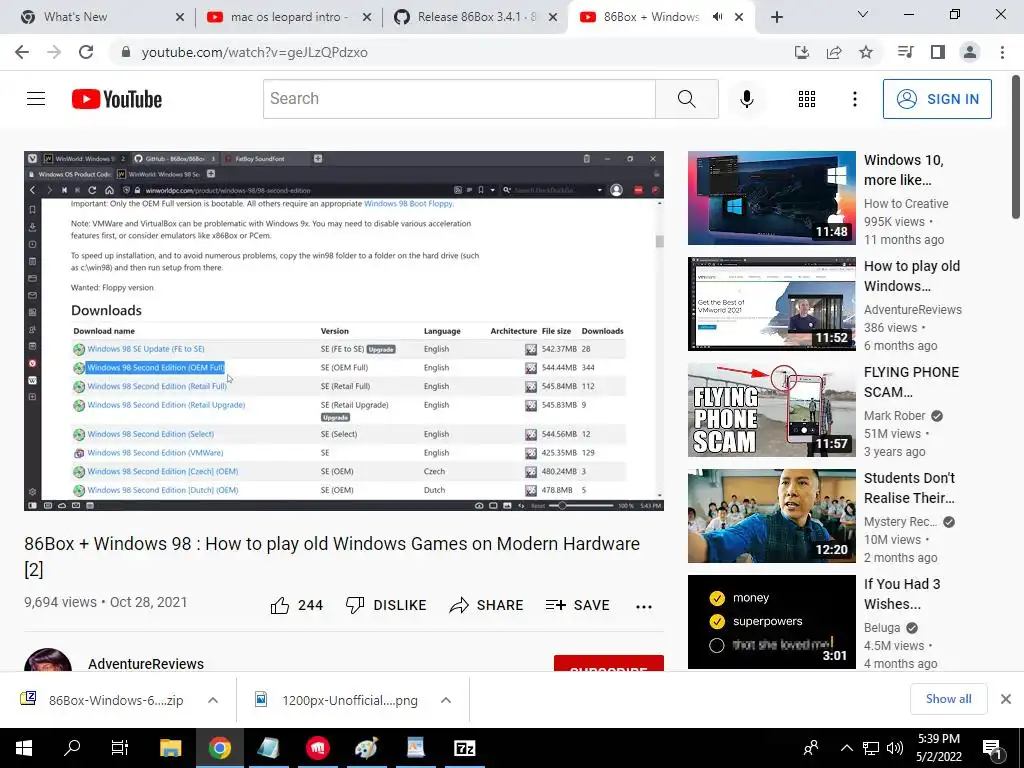Open Windows Start menu
This screenshot has width=1024, height=768.
click(24, 748)
